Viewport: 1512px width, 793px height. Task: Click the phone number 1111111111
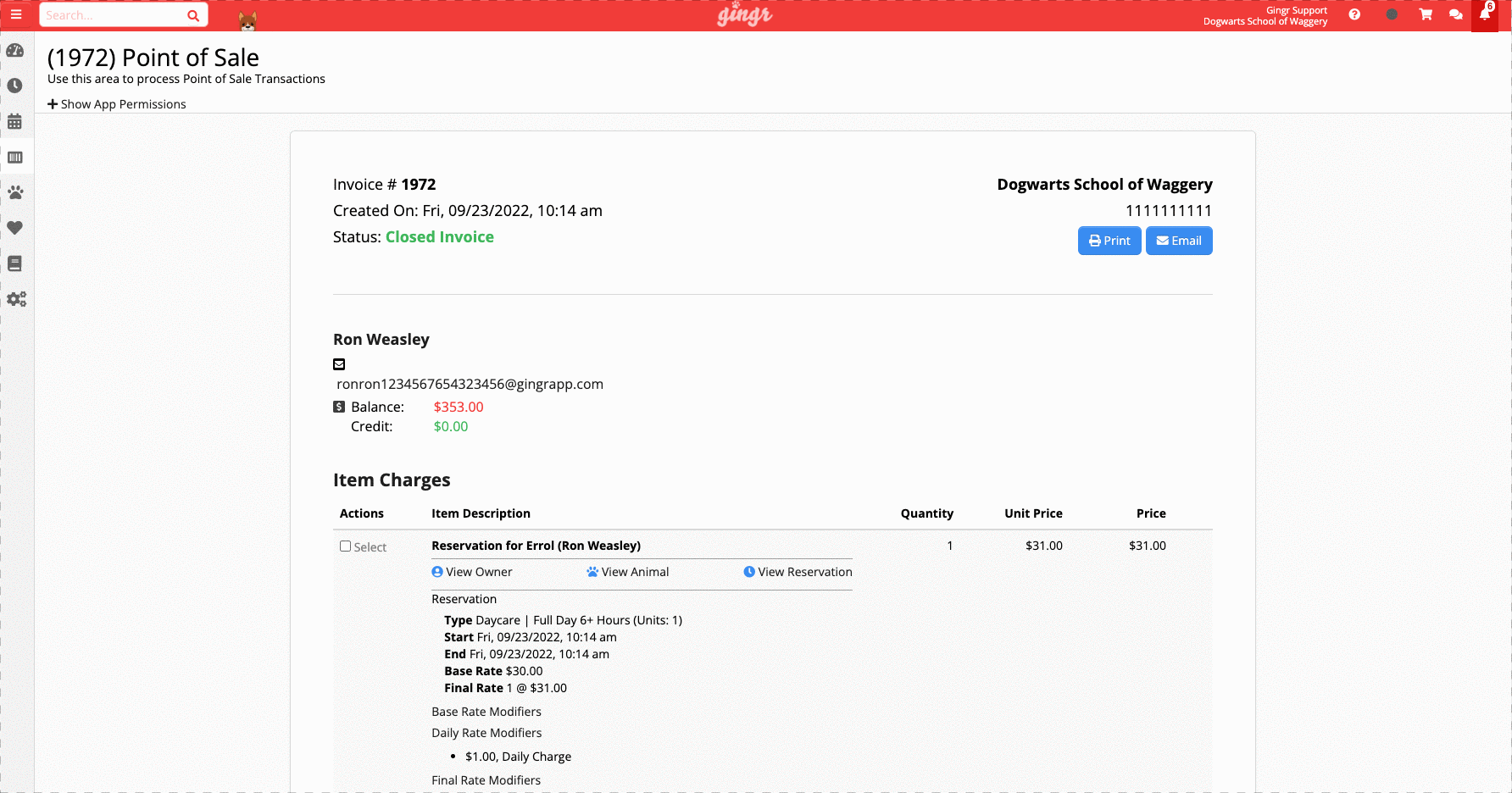tap(1169, 211)
